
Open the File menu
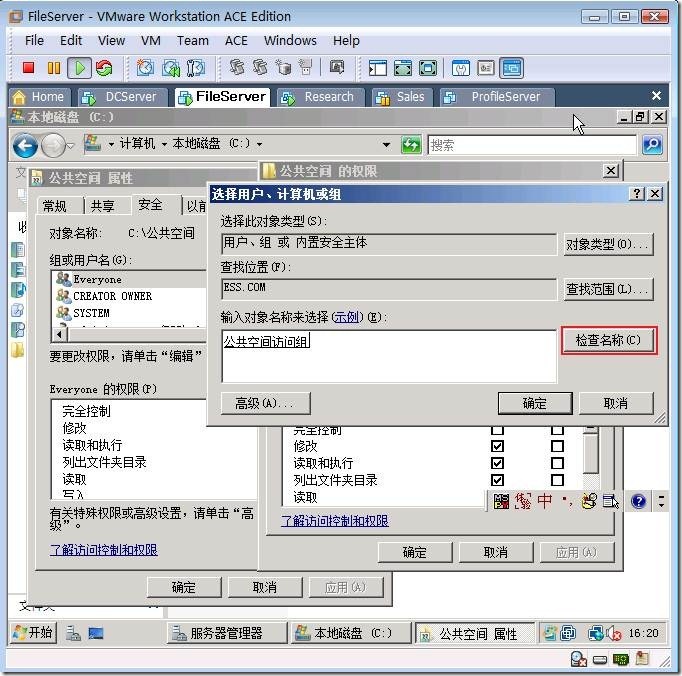point(34,40)
